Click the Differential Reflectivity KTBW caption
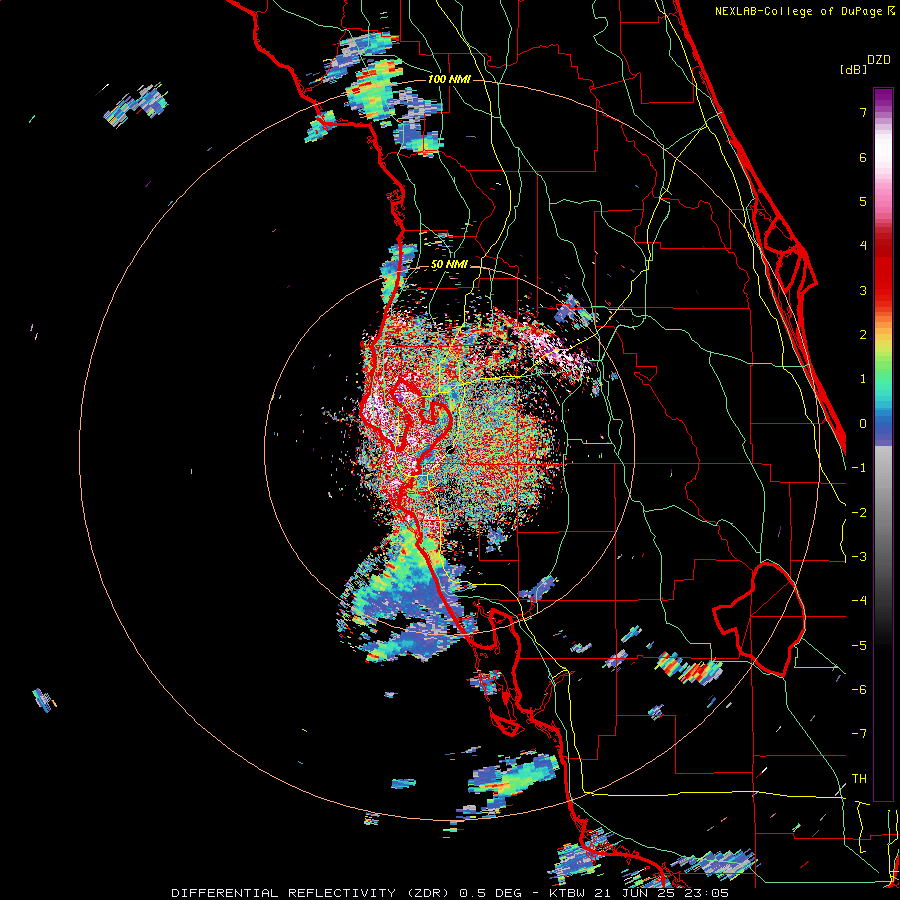Image resolution: width=900 pixels, height=900 pixels. (x=450, y=893)
